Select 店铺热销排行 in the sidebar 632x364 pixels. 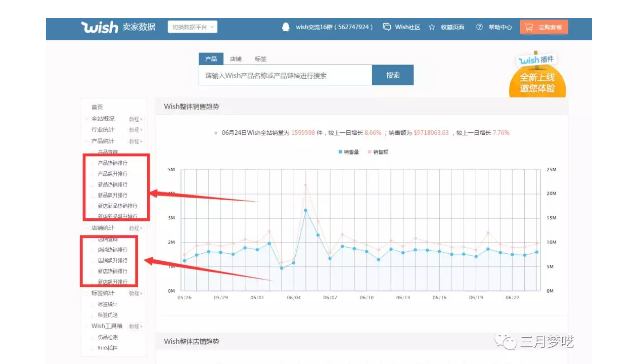112,250
